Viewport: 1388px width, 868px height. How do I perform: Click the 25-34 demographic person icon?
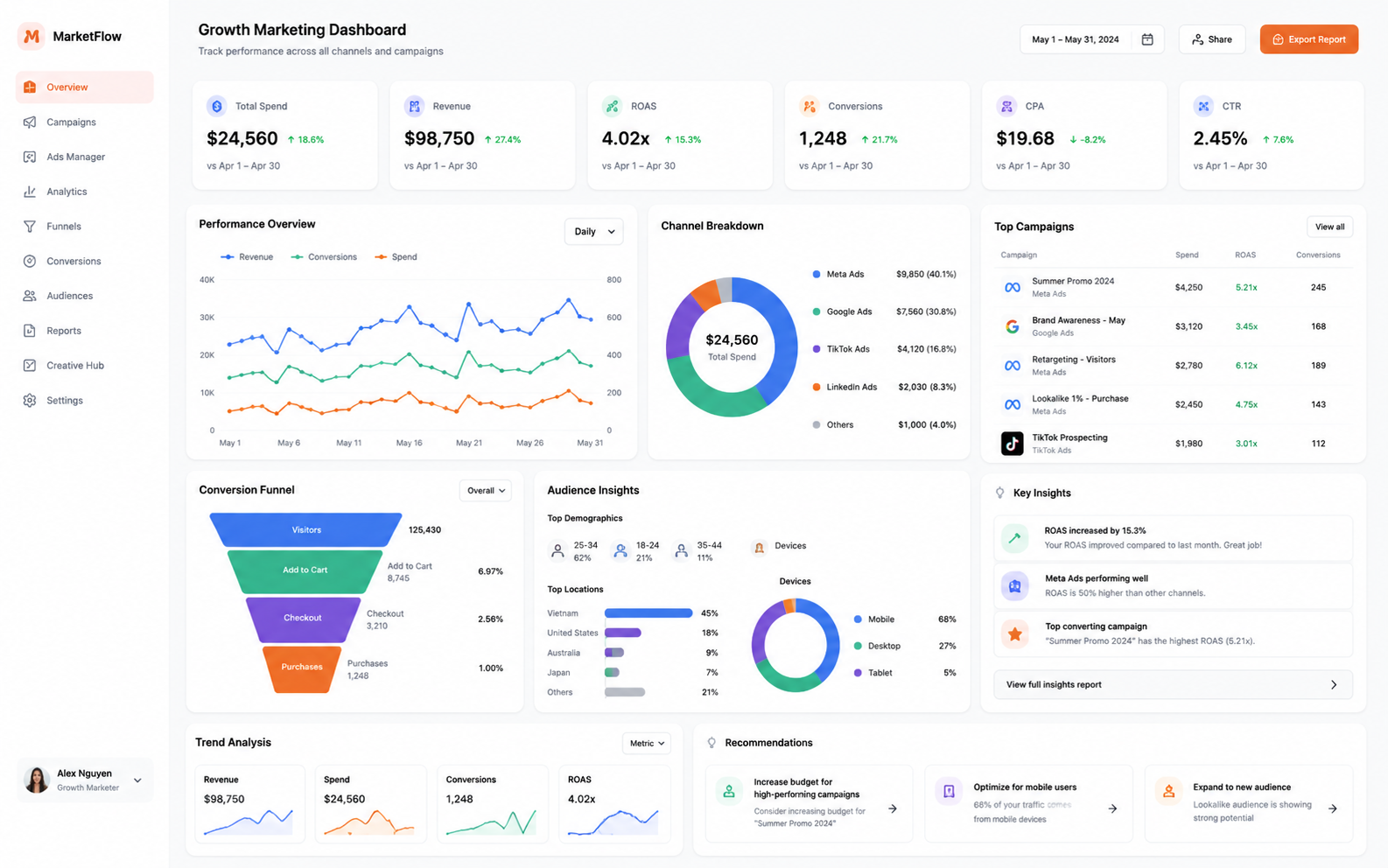[557, 551]
